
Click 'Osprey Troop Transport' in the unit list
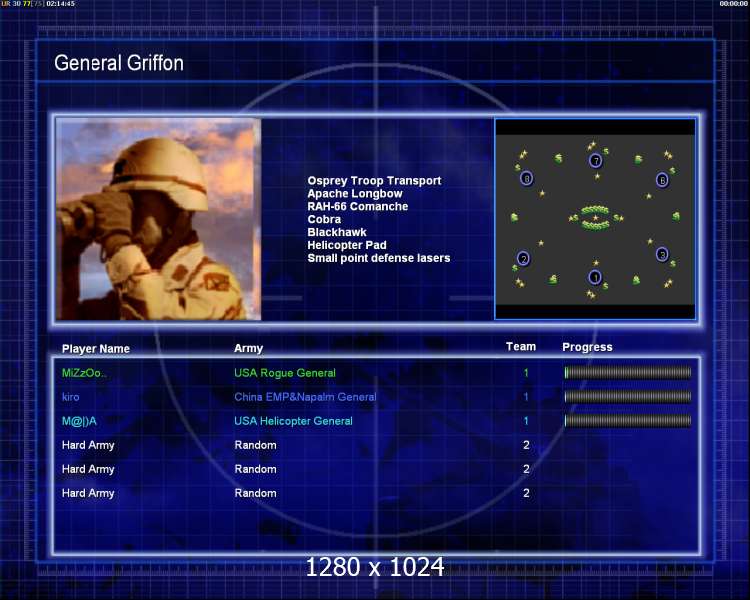pyautogui.click(x=374, y=181)
